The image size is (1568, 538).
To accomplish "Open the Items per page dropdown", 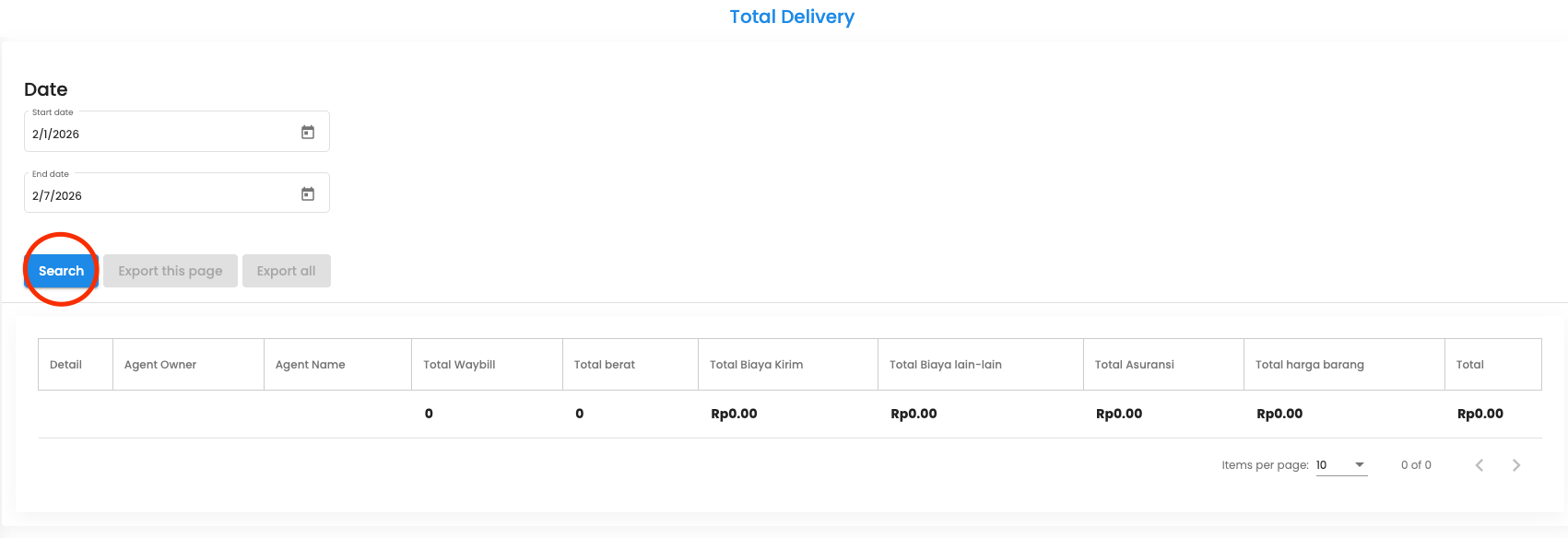I will [x=1341, y=465].
